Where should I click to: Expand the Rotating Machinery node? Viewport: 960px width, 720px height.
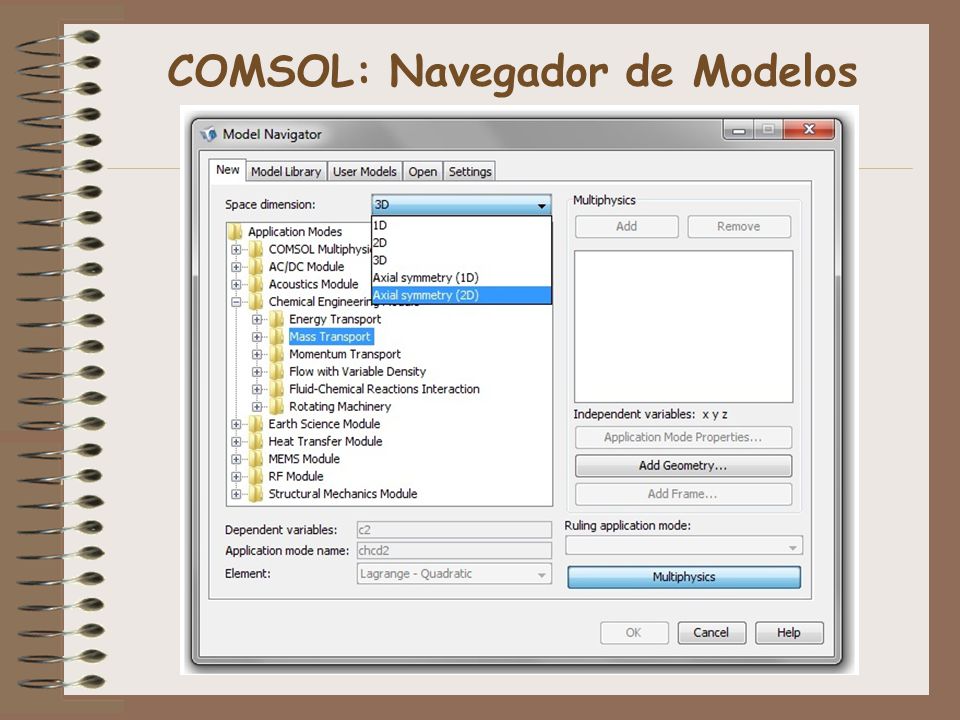257,407
